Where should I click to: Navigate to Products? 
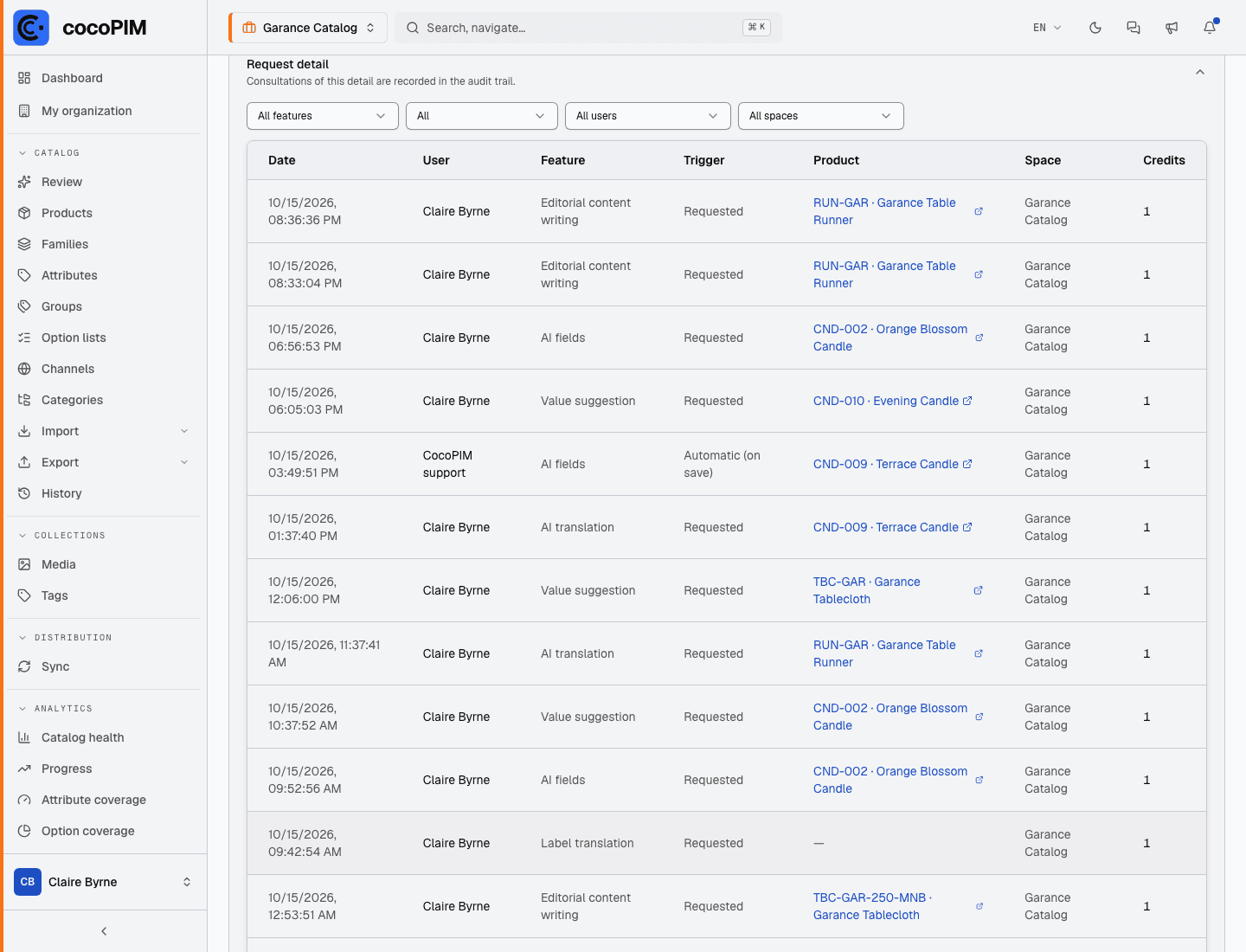point(104,213)
